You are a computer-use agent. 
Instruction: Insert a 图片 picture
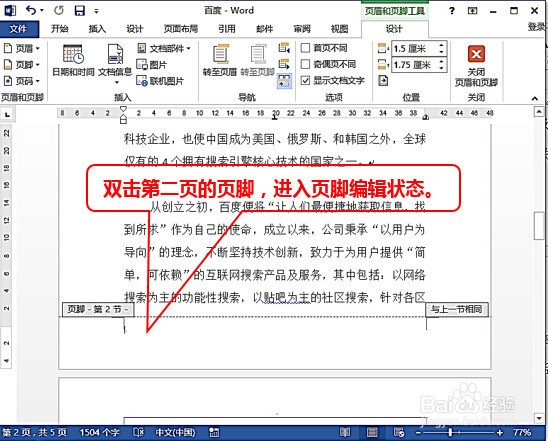click(152, 65)
